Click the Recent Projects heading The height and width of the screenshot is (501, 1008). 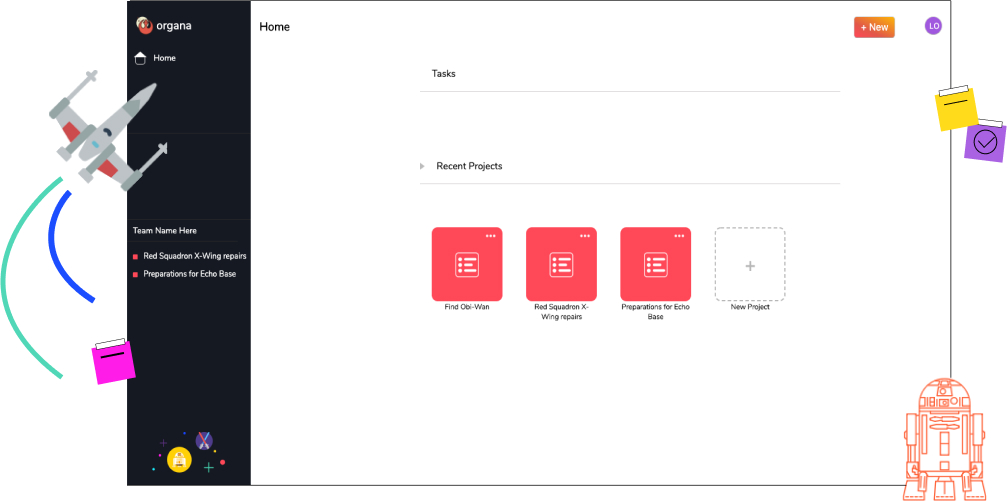point(469,166)
